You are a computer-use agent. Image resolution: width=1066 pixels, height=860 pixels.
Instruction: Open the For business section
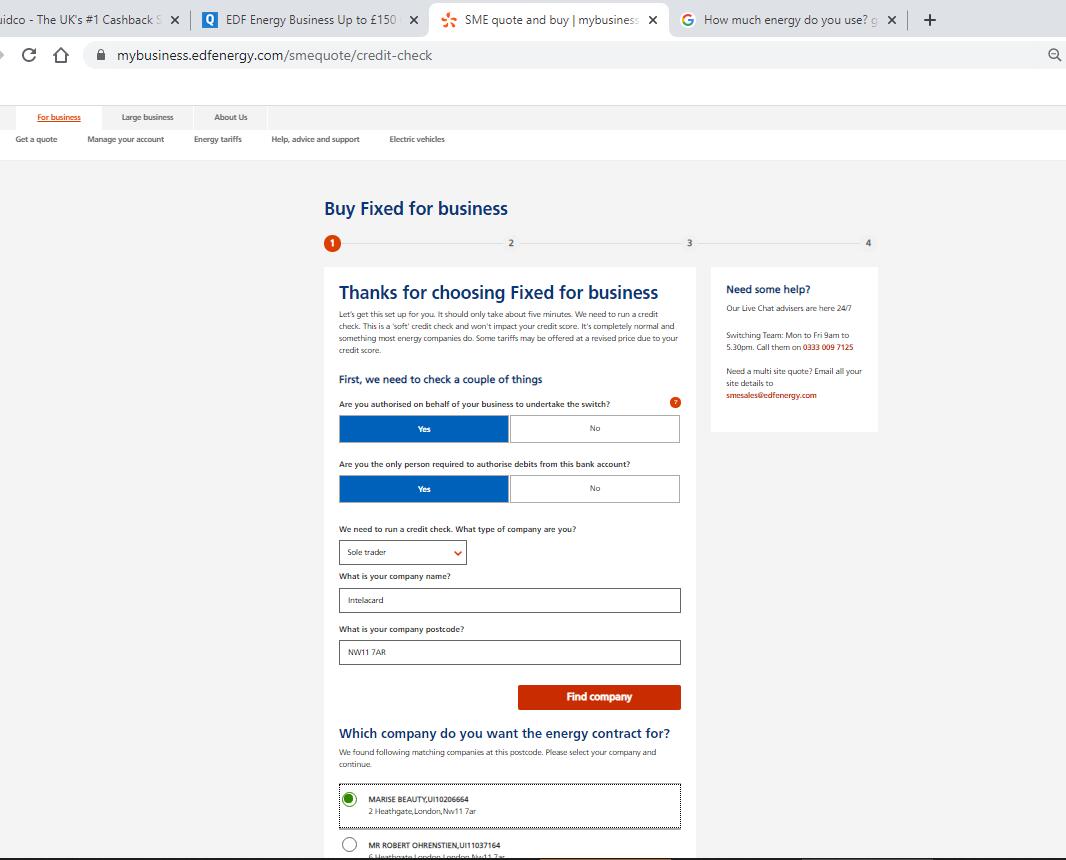(x=59, y=118)
